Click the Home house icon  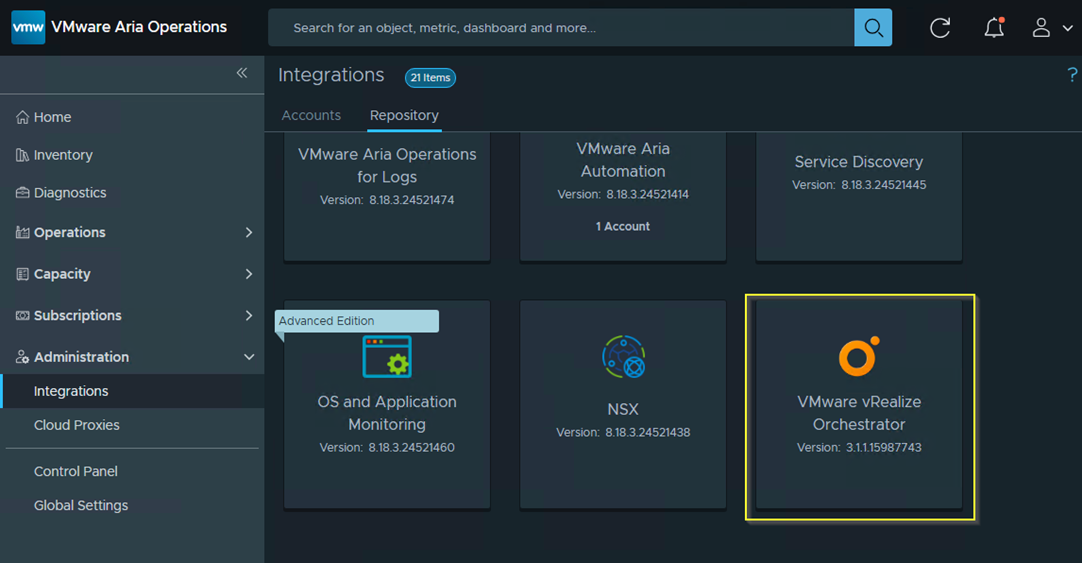(x=23, y=117)
